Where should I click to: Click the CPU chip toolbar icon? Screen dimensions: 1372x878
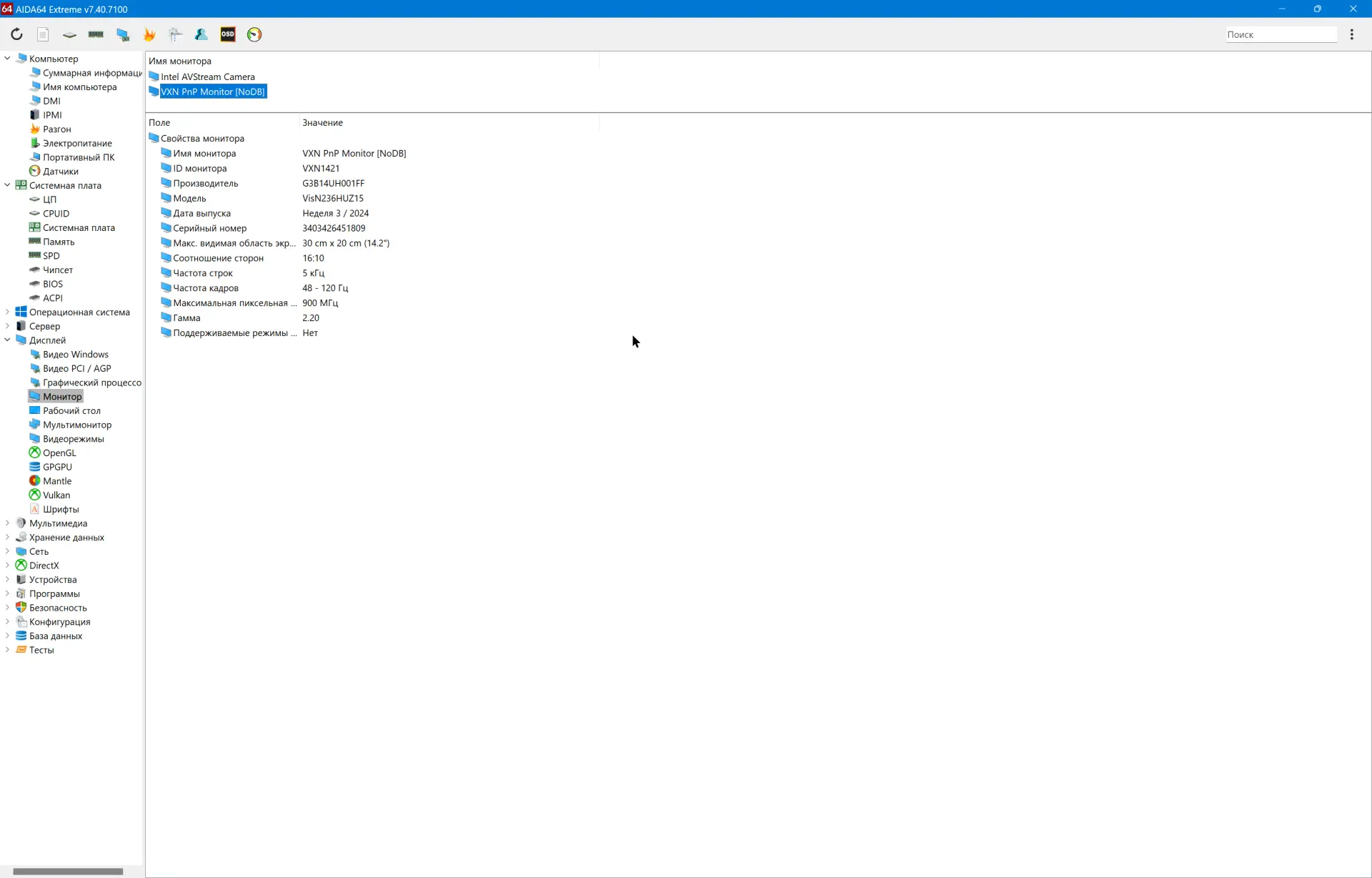point(69,34)
